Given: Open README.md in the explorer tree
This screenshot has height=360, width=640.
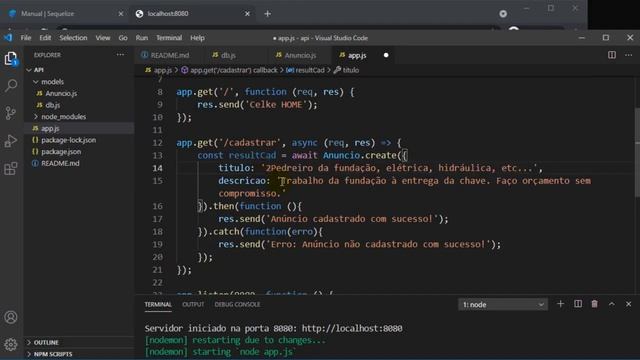Looking at the screenshot, I should click(x=60, y=163).
